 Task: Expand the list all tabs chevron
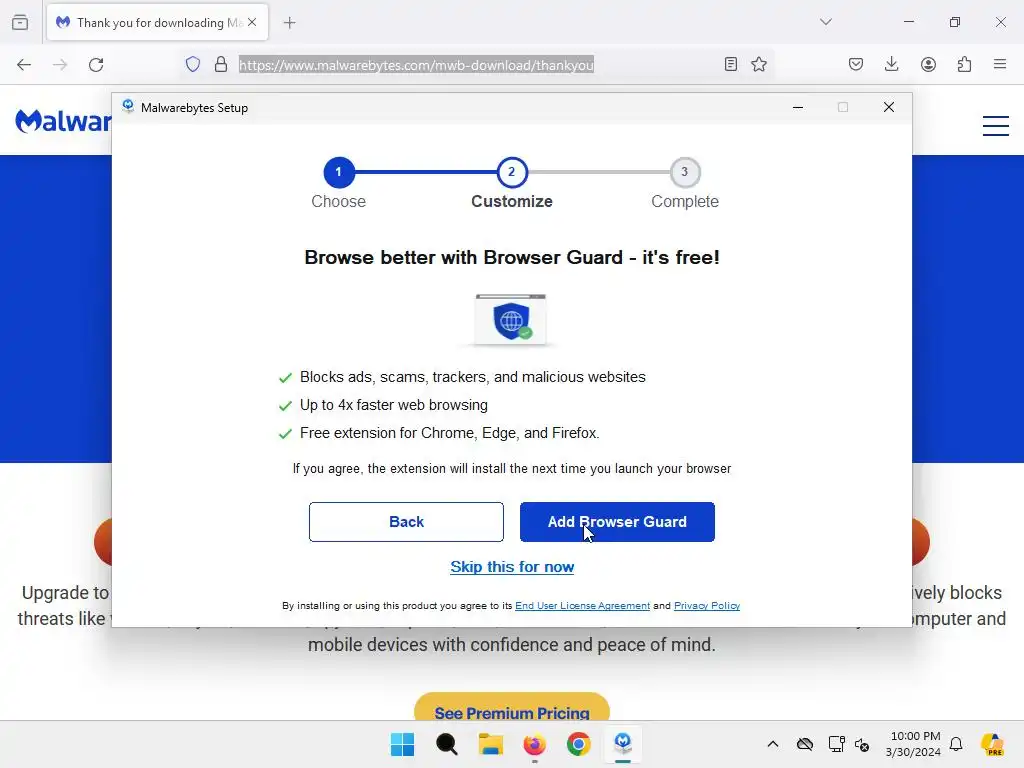coord(825,22)
